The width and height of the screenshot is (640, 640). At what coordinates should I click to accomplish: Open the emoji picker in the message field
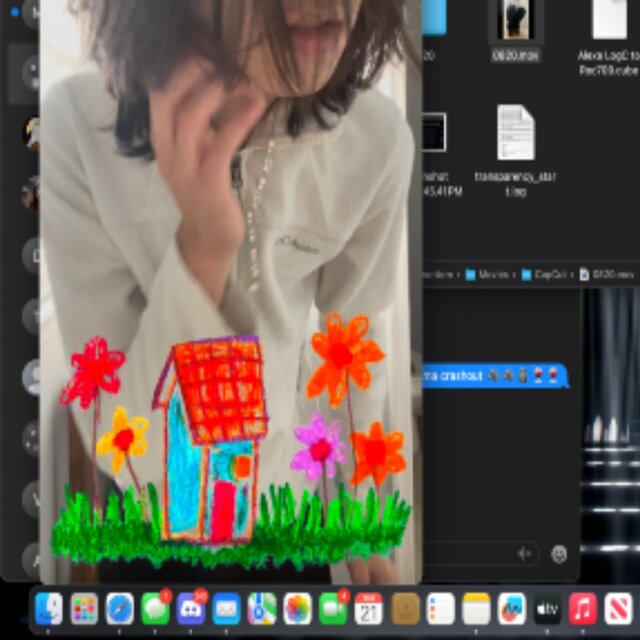pos(559,553)
